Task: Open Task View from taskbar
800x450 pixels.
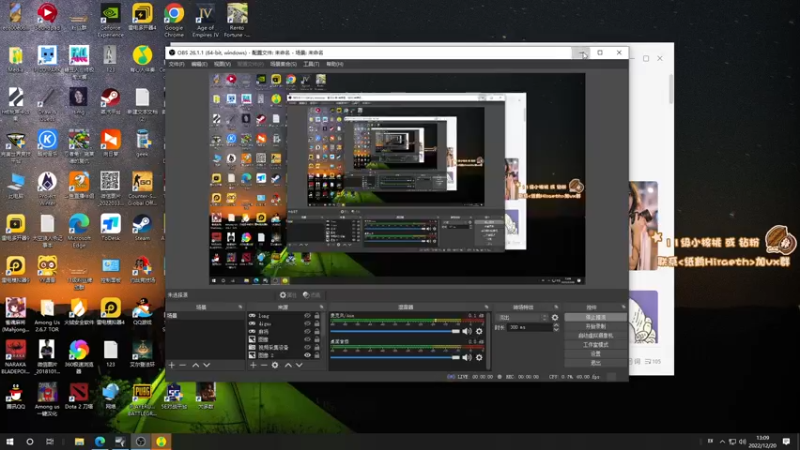Action: (49, 442)
